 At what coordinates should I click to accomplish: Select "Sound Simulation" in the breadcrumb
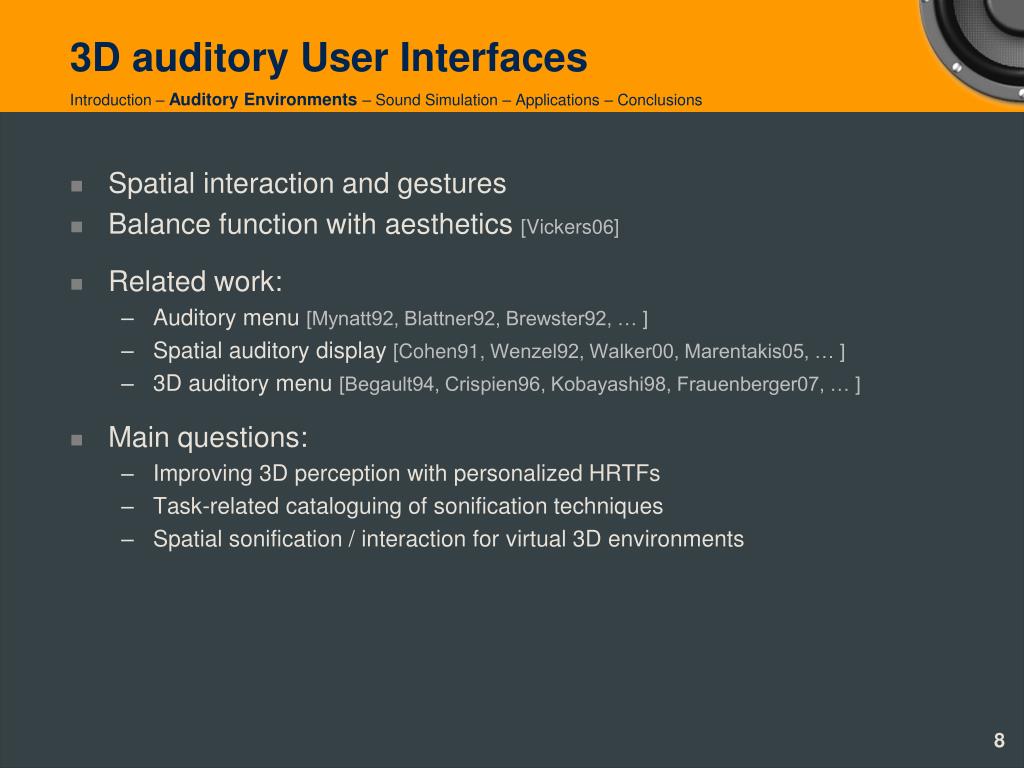(x=436, y=100)
